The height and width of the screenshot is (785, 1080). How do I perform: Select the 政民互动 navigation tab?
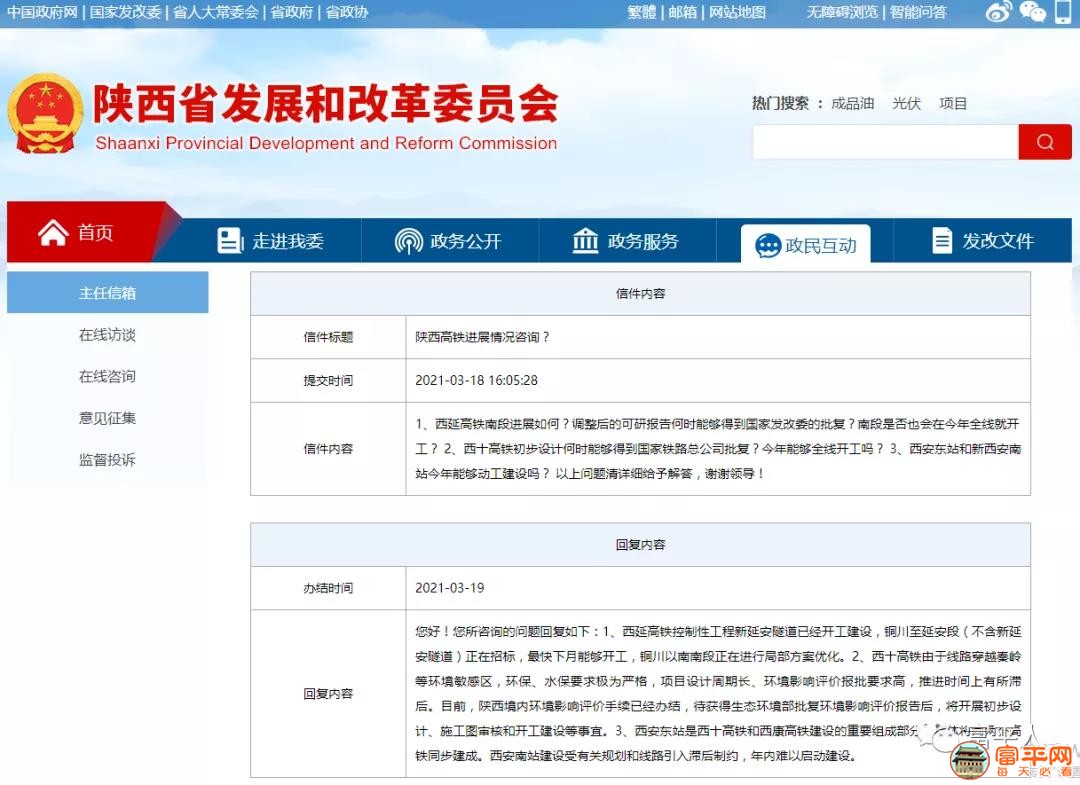tap(805, 244)
